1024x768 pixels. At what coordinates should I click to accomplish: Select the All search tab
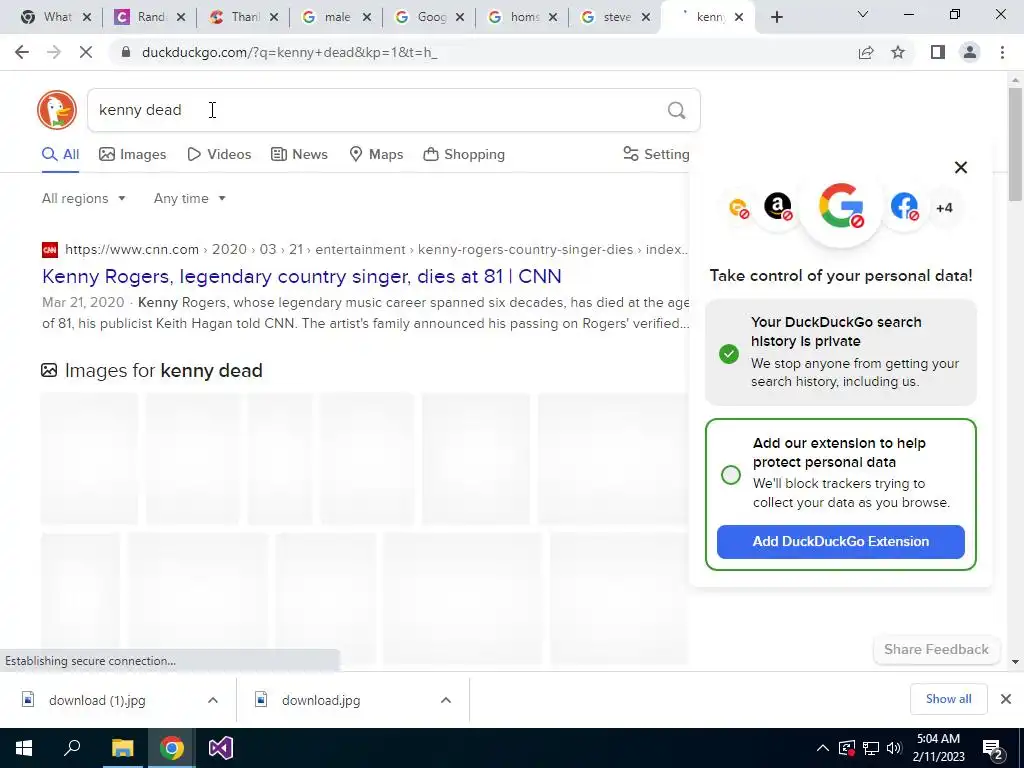[x=60, y=155]
